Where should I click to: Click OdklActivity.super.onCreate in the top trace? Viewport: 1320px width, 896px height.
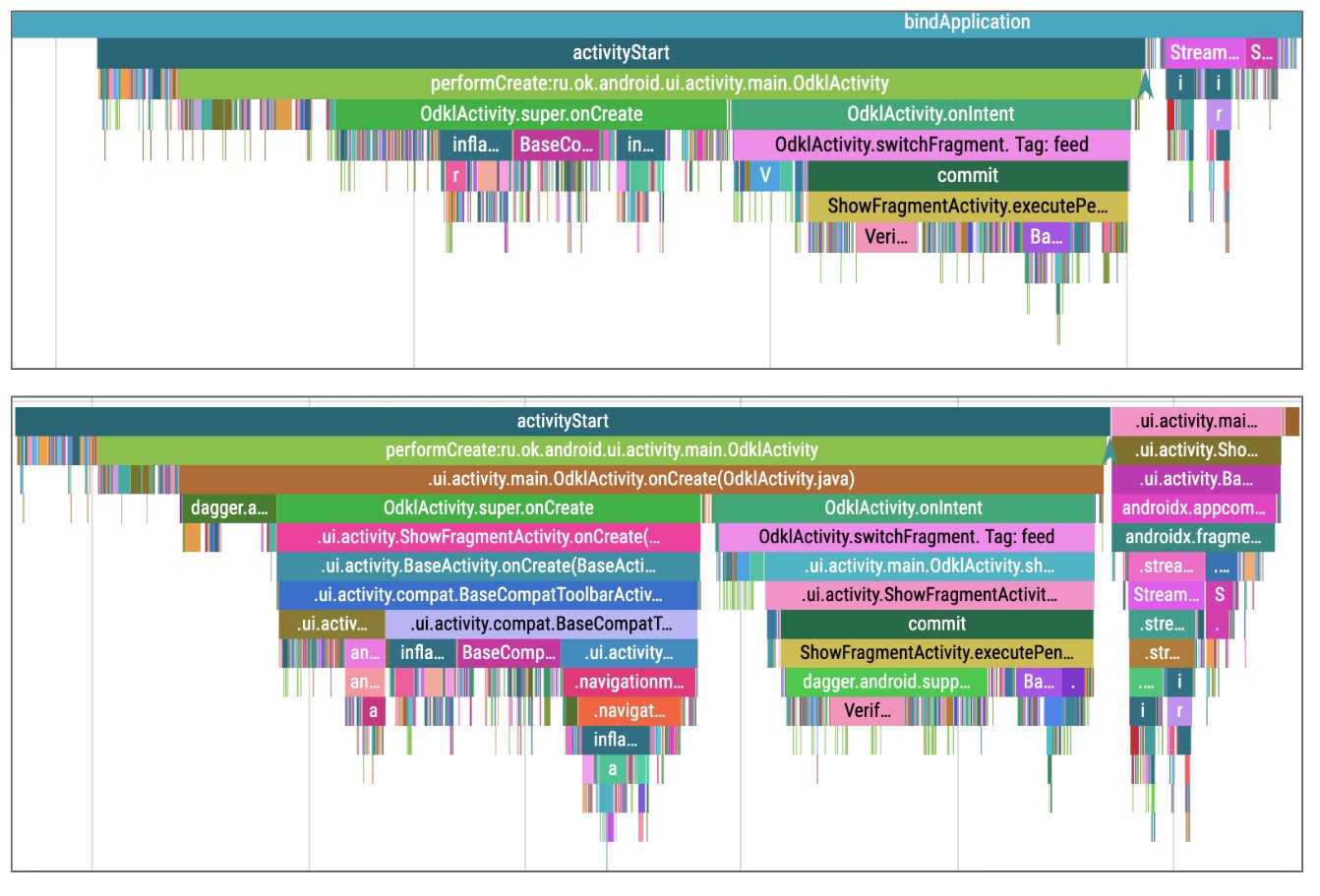(x=531, y=114)
